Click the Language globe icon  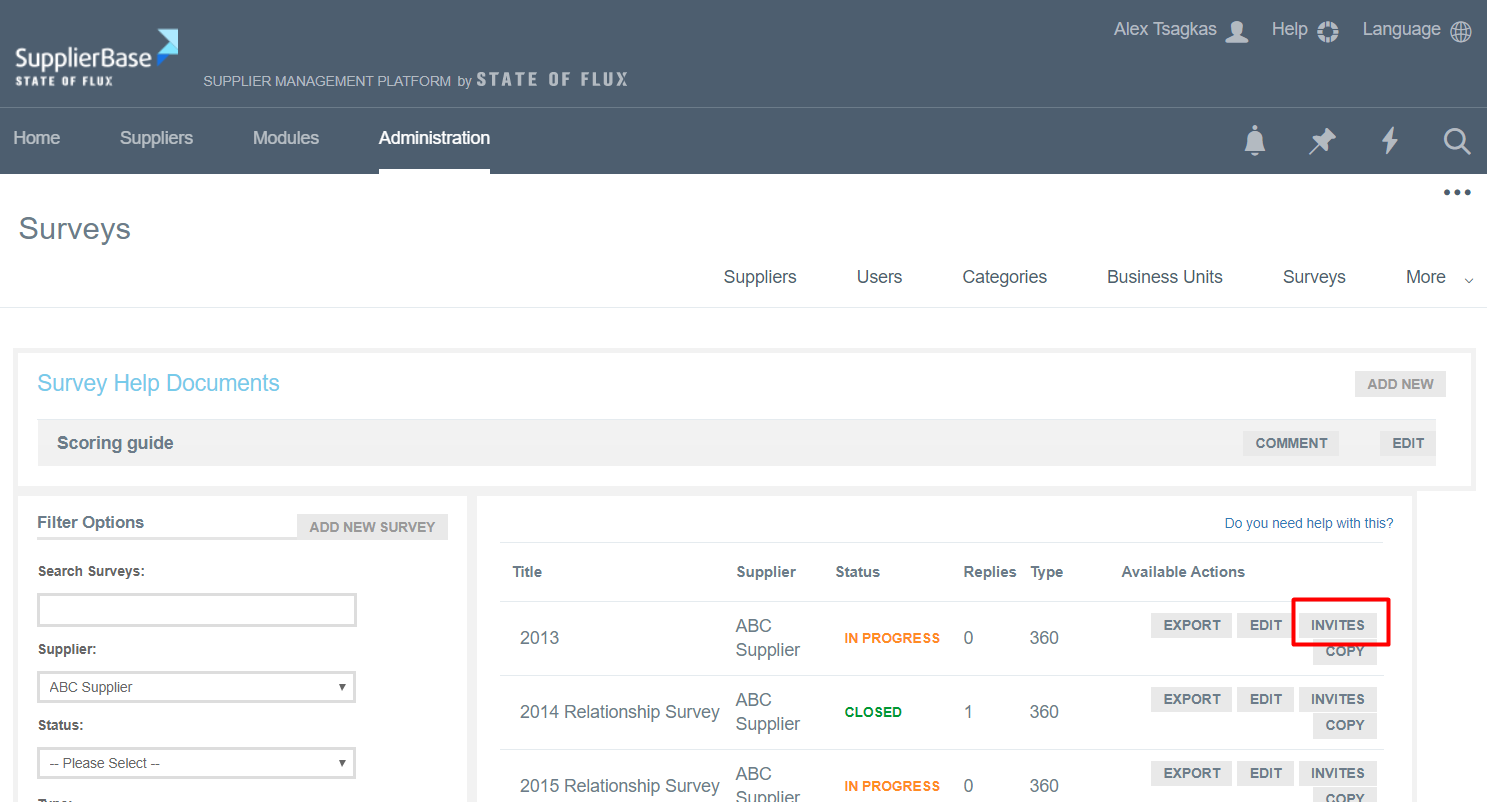[x=1460, y=31]
